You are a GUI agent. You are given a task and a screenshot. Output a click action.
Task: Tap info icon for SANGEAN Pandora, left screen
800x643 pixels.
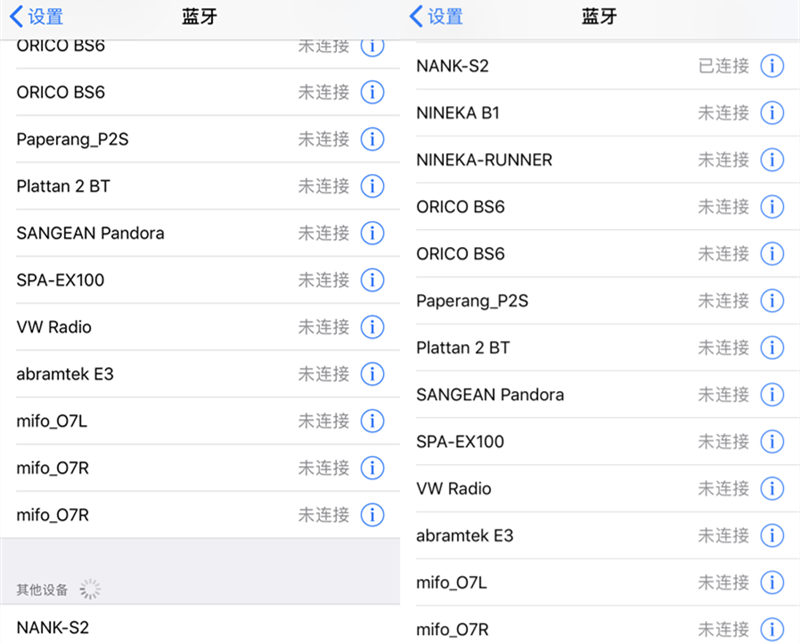coord(372,233)
